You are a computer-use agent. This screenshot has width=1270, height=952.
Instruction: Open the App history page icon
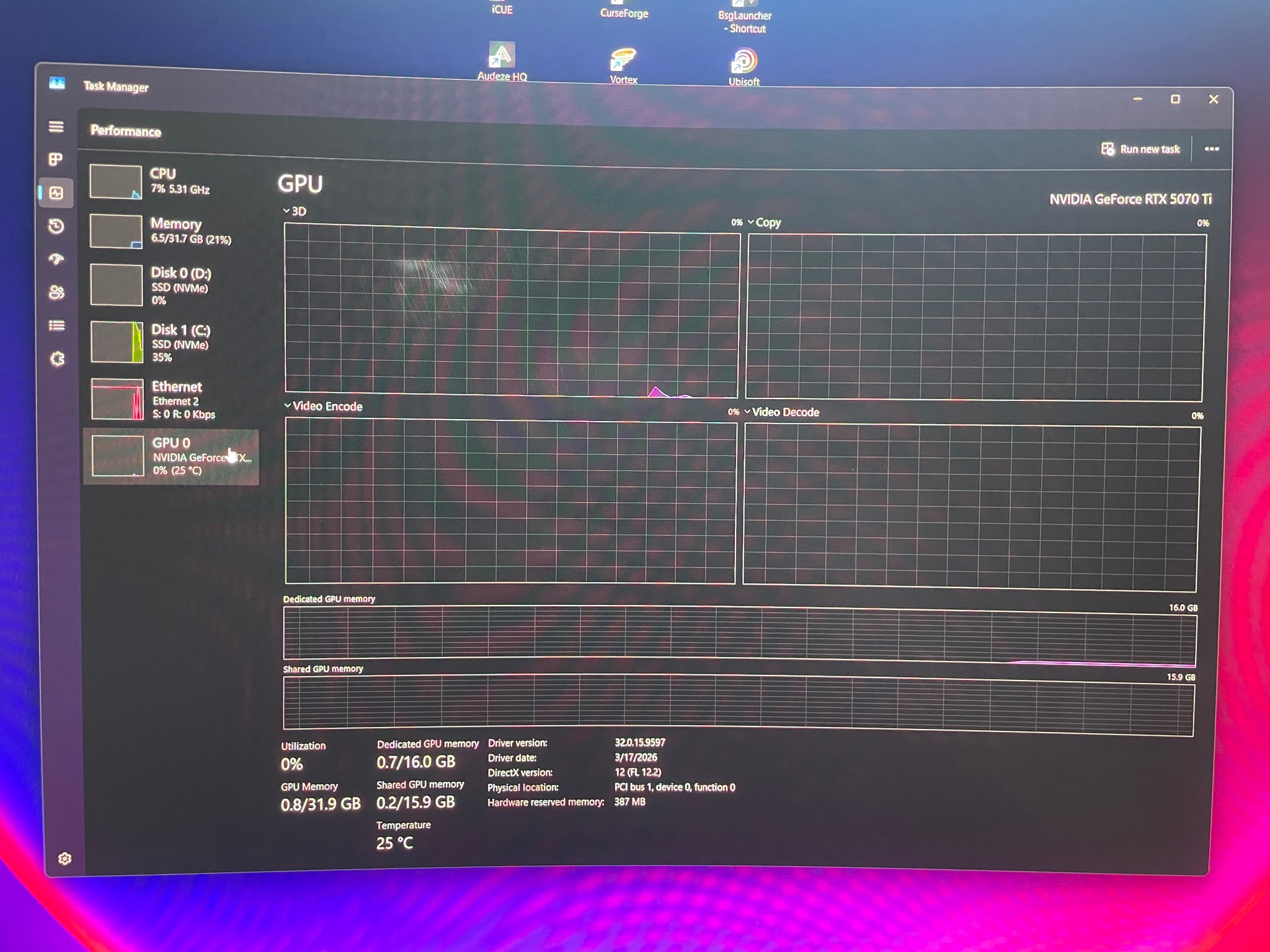tap(56, 226)
